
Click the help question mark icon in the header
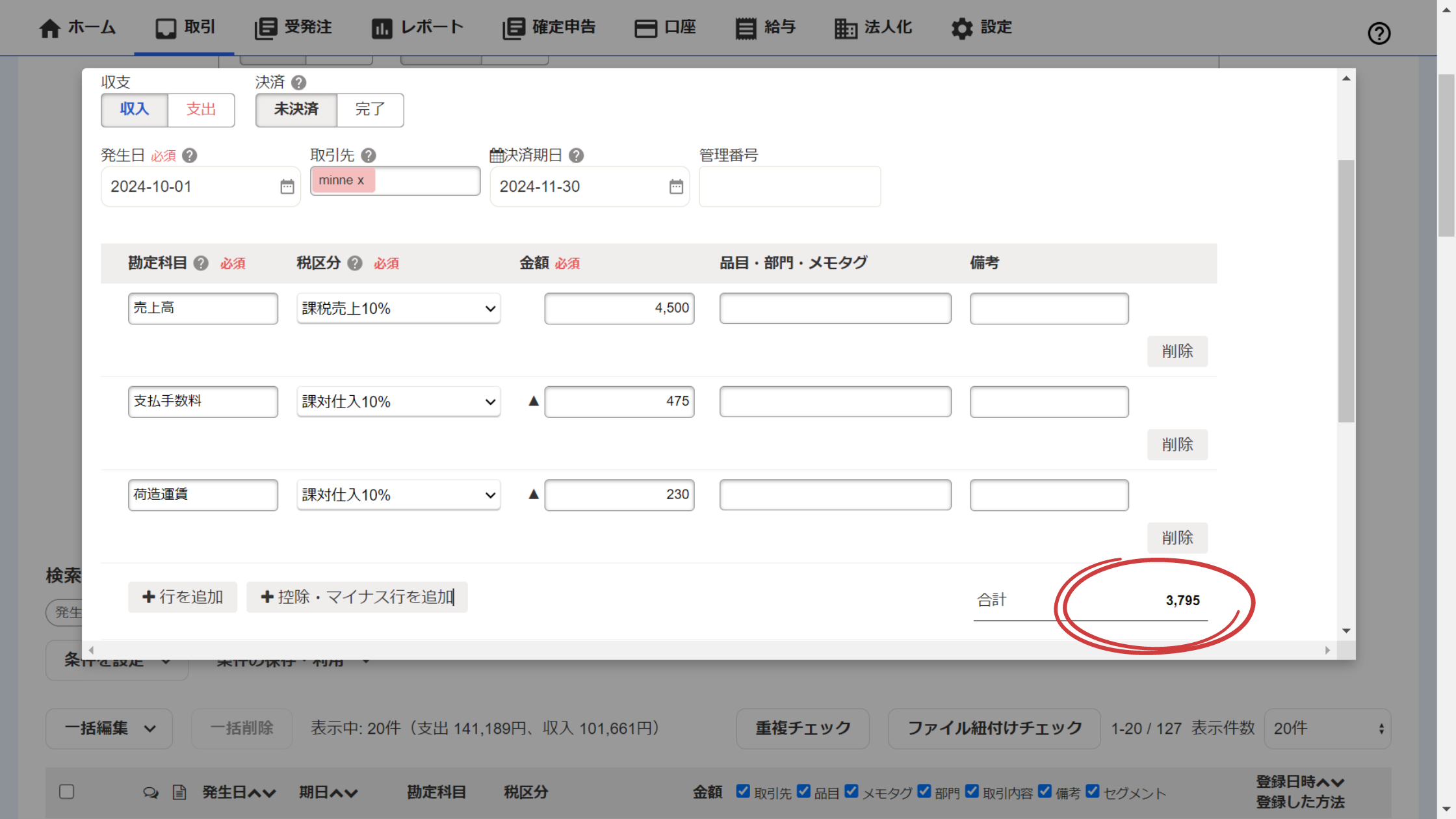tap(1379, 33)
